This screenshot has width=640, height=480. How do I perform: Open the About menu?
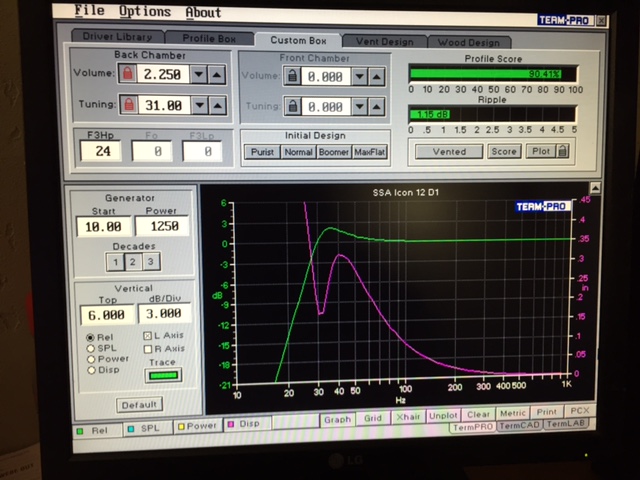pos(203,13)
